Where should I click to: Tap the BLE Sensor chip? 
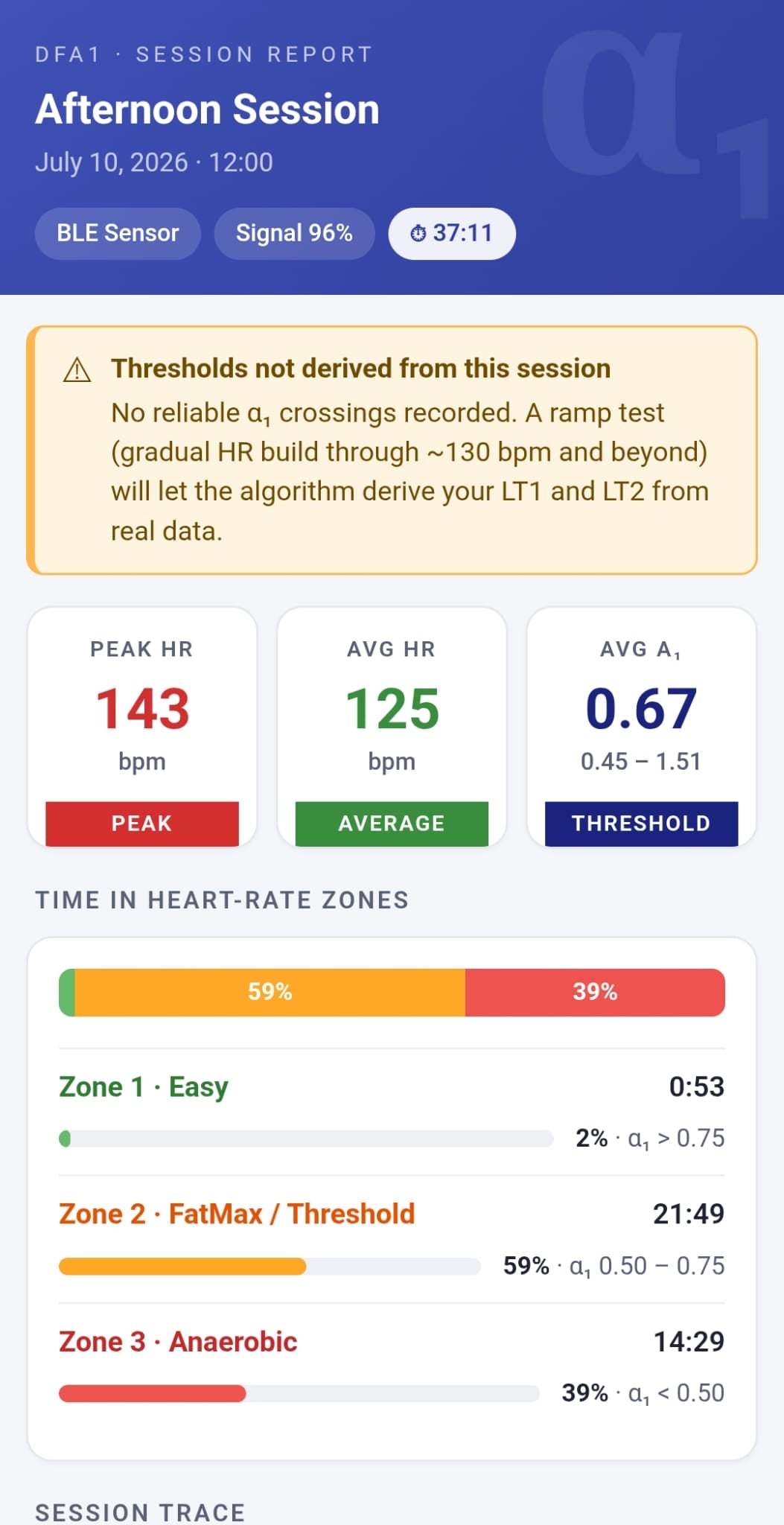click(x=118, y=234)
